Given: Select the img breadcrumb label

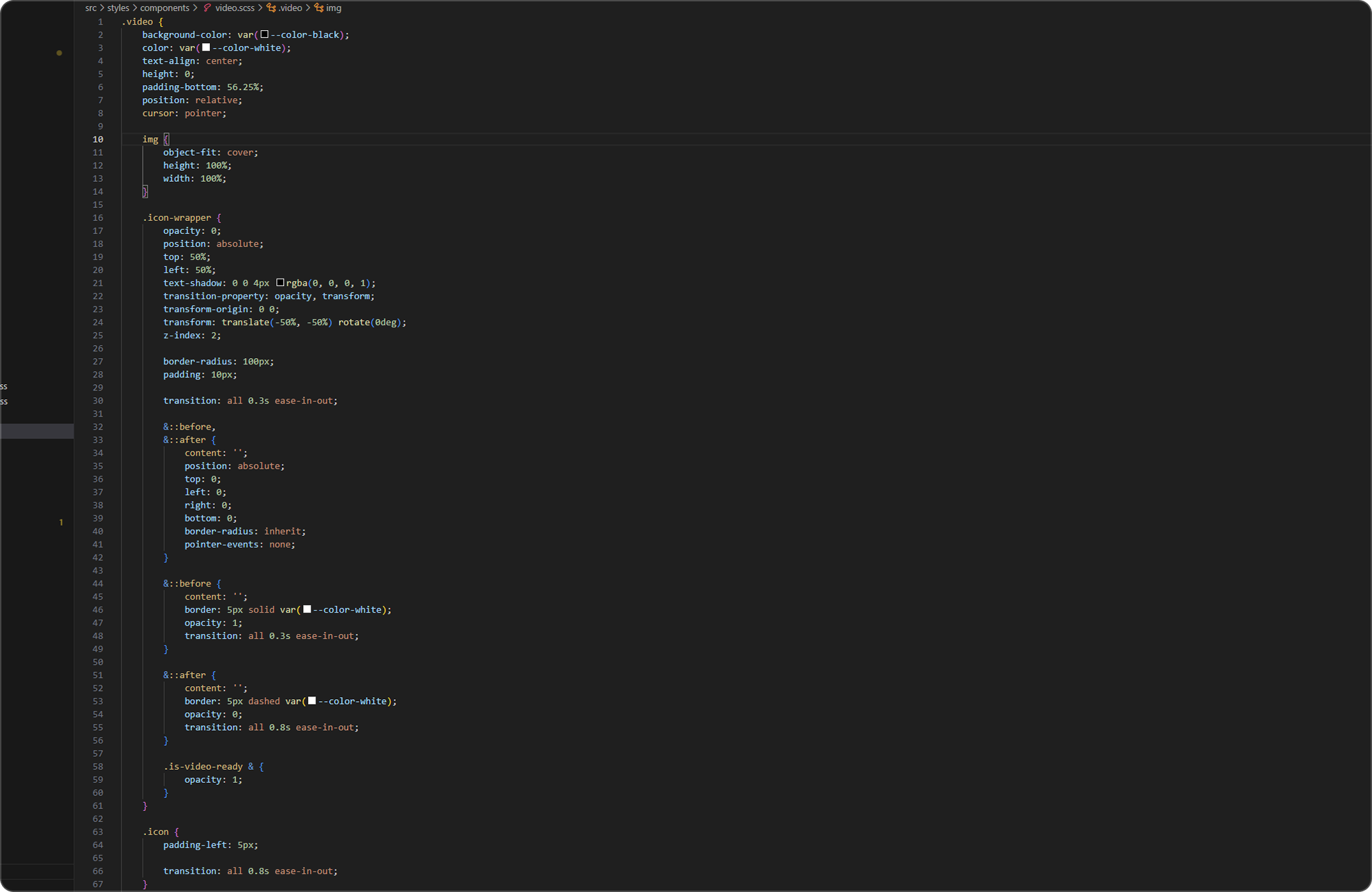Looking at the screenshot, I should pyautogui.click(x=334, y=8).
